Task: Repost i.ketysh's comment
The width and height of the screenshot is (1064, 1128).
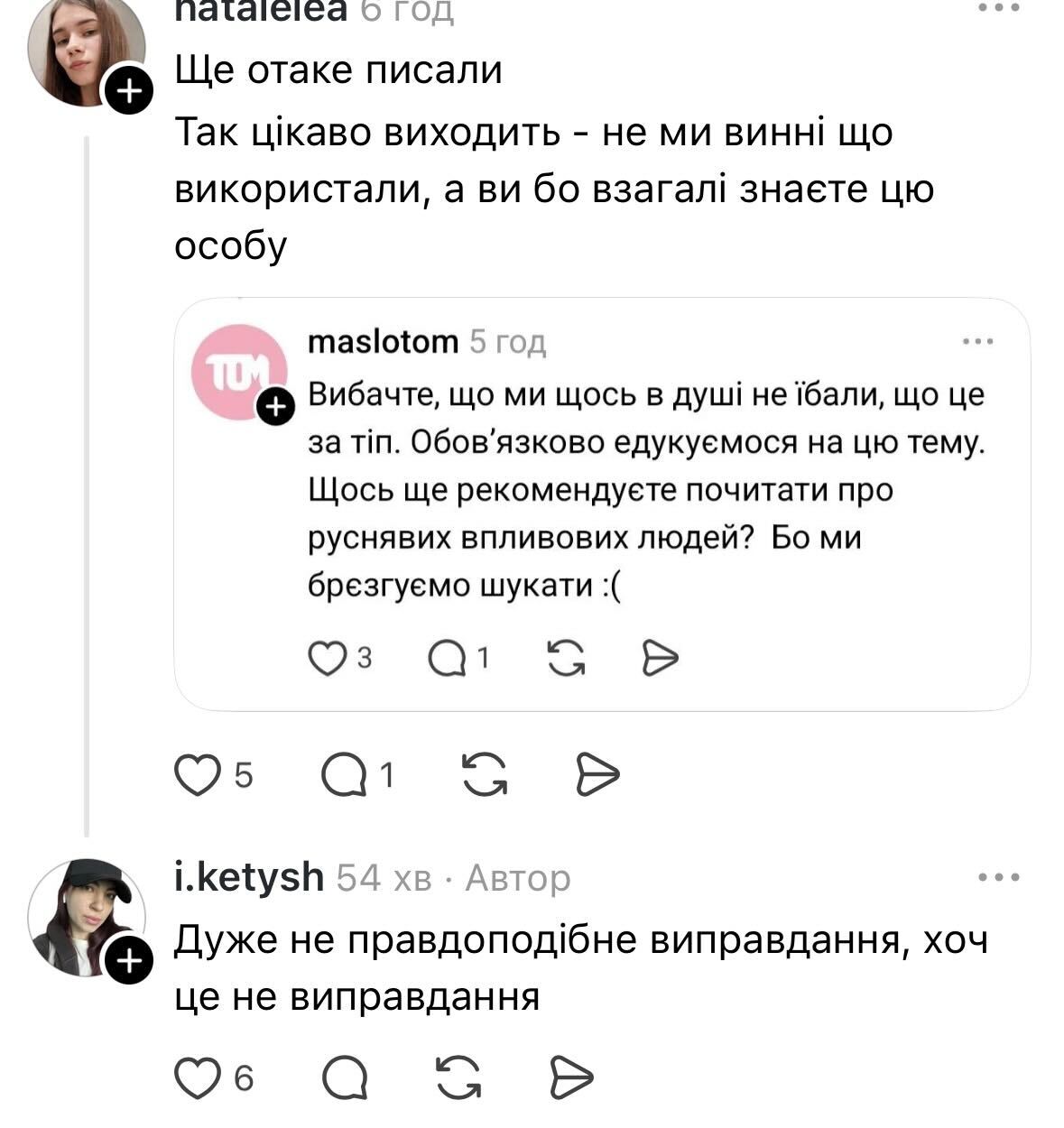Action: 458,1078
